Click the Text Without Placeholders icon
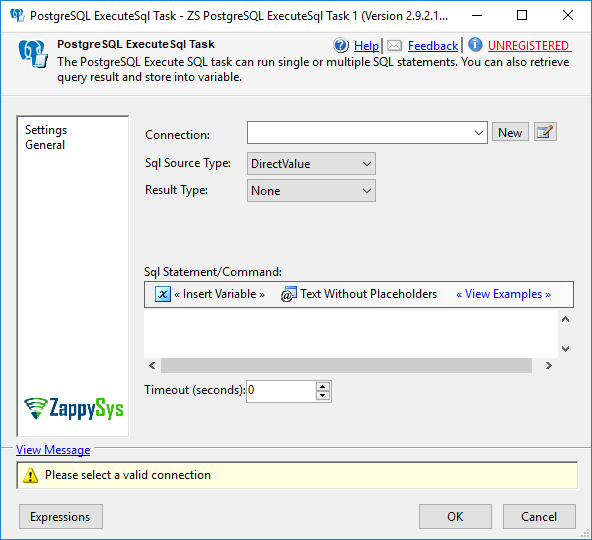This screenshot has height=540, width=592. pyautogui.click(x=288, y=294)
